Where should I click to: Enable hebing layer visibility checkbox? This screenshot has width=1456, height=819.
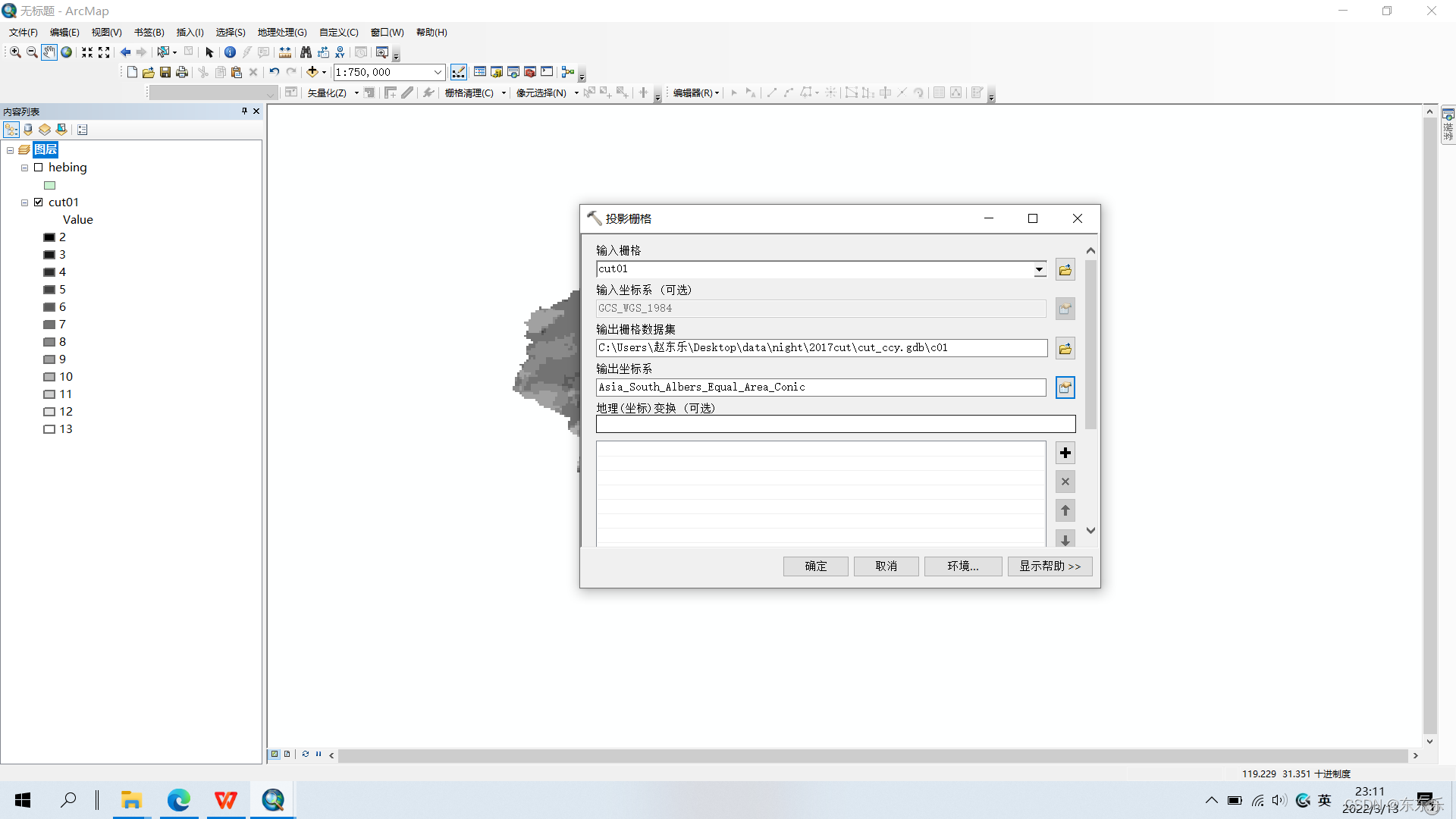39,168
